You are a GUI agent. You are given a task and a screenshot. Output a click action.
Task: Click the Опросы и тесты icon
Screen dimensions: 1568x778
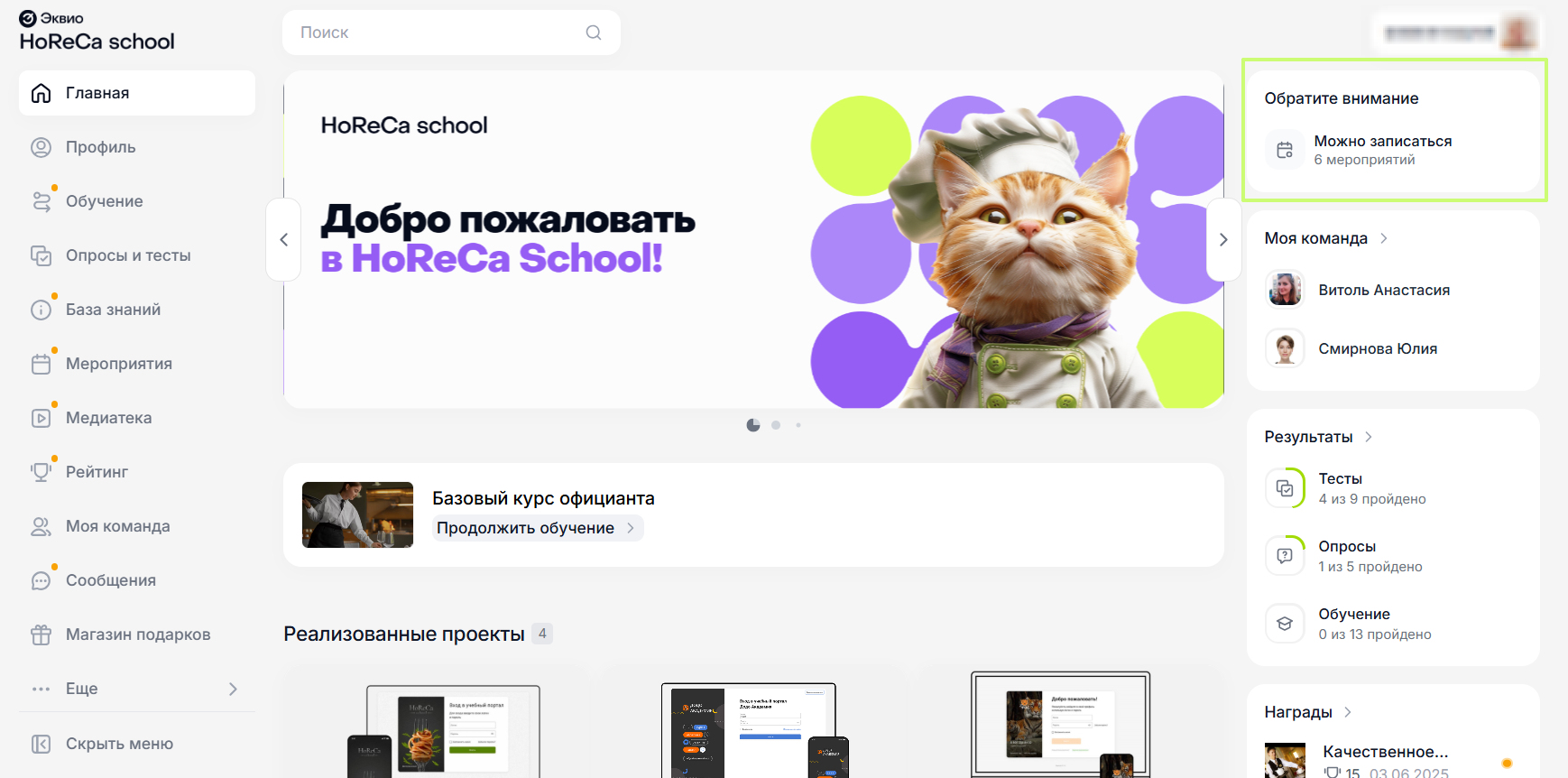(x=41, y=255)
